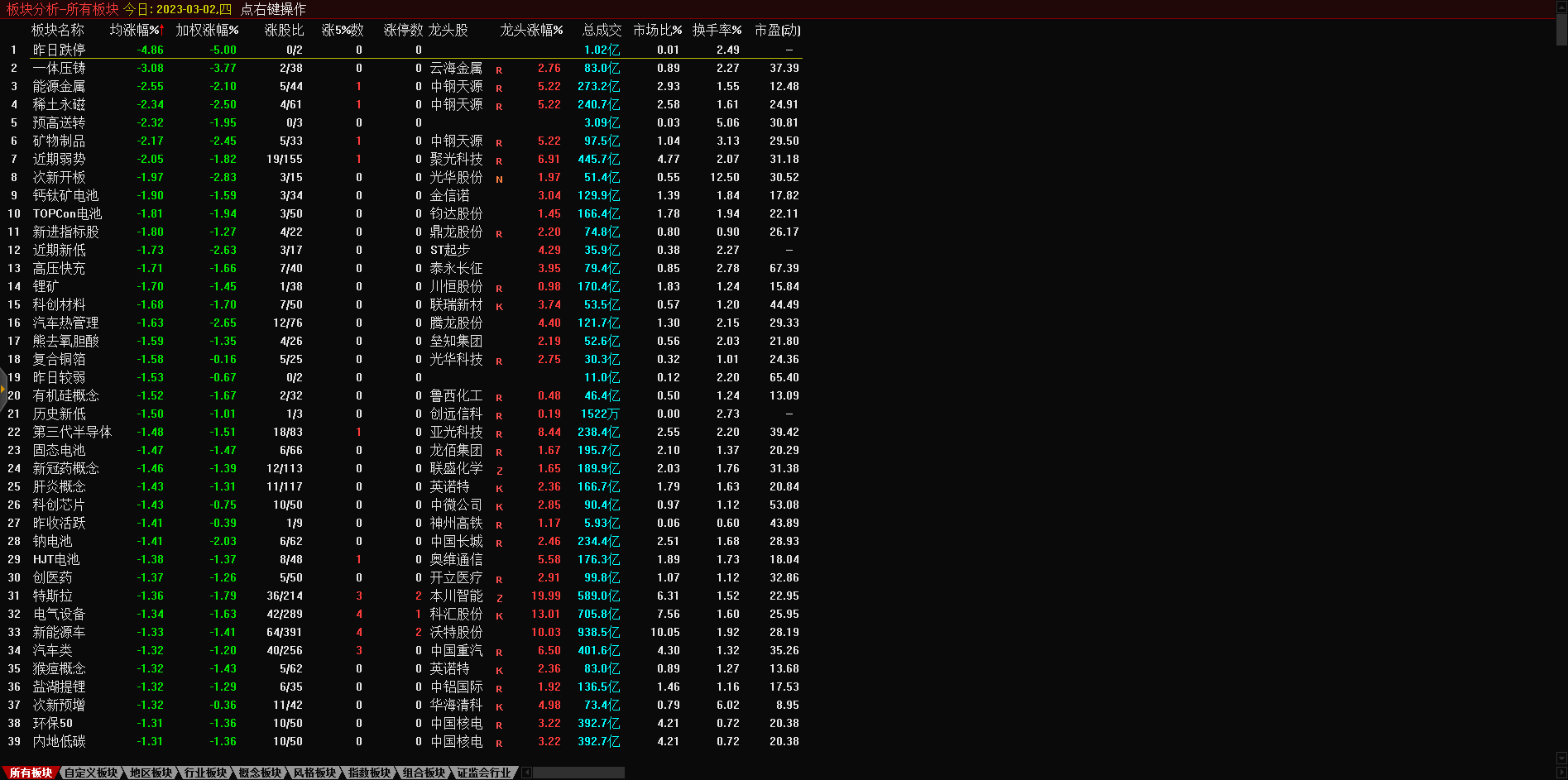Sort by 加权涨幅% column header
This screenshot has height=780, width=1568.
tap(207, 30)
